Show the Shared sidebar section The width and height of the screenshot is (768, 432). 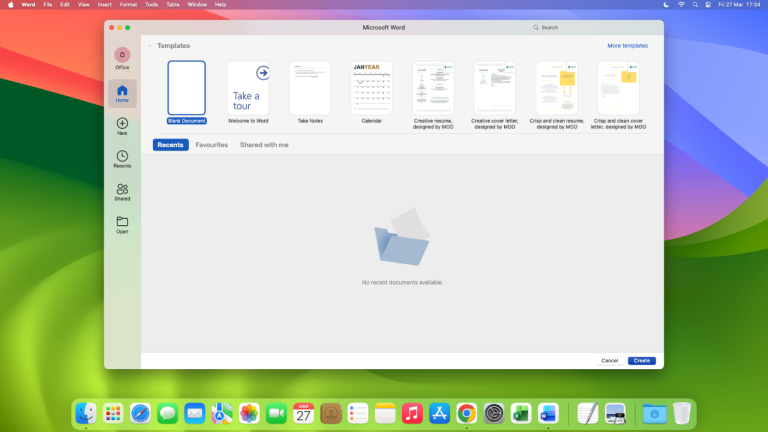click(x=122, y=191)
